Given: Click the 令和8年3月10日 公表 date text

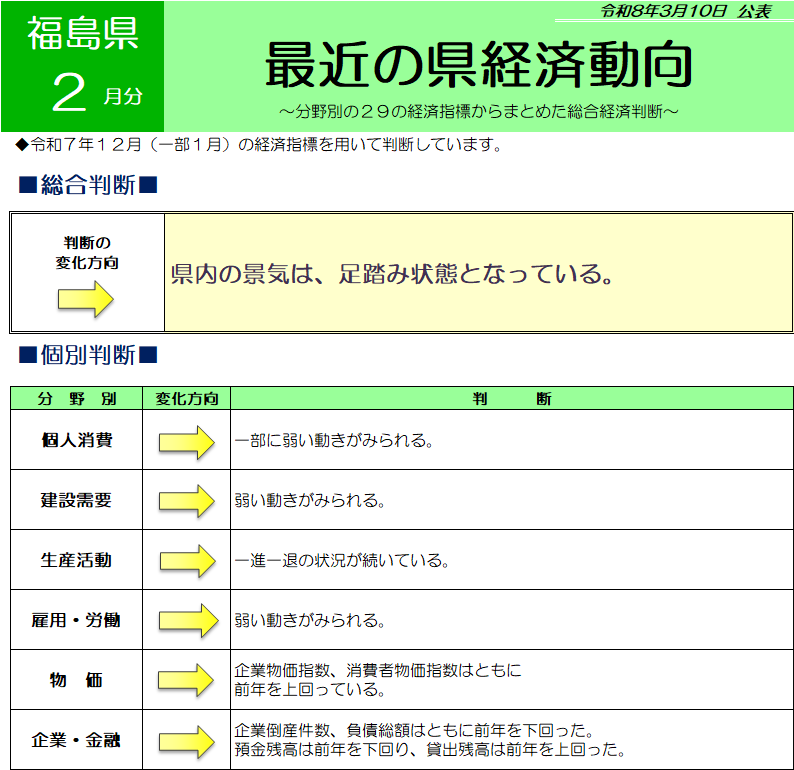Looking at the screenshot, I should click(x=684, y=11).
